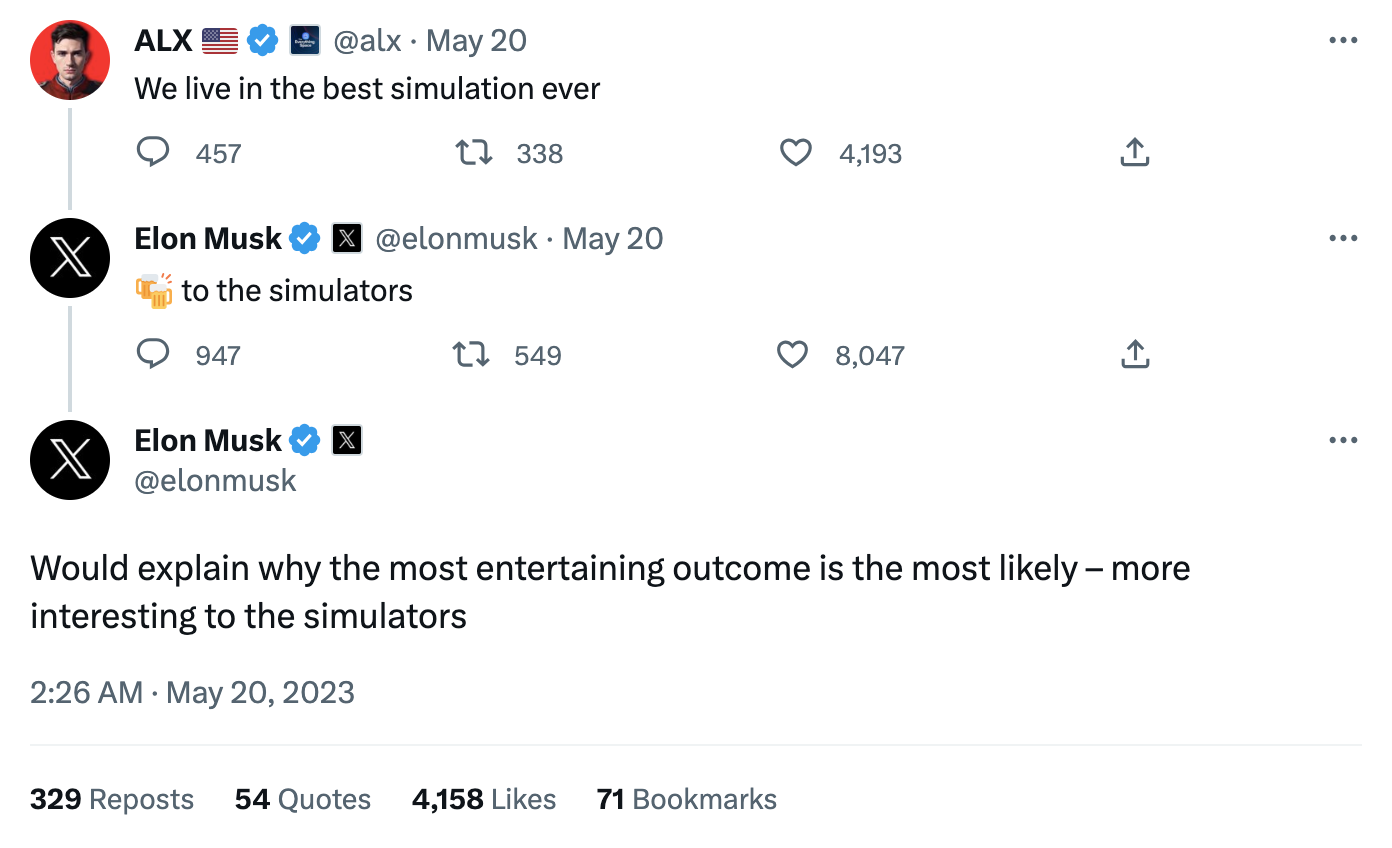
Task: Like ALX's simulation tweet
Action: tap(795, 152)
